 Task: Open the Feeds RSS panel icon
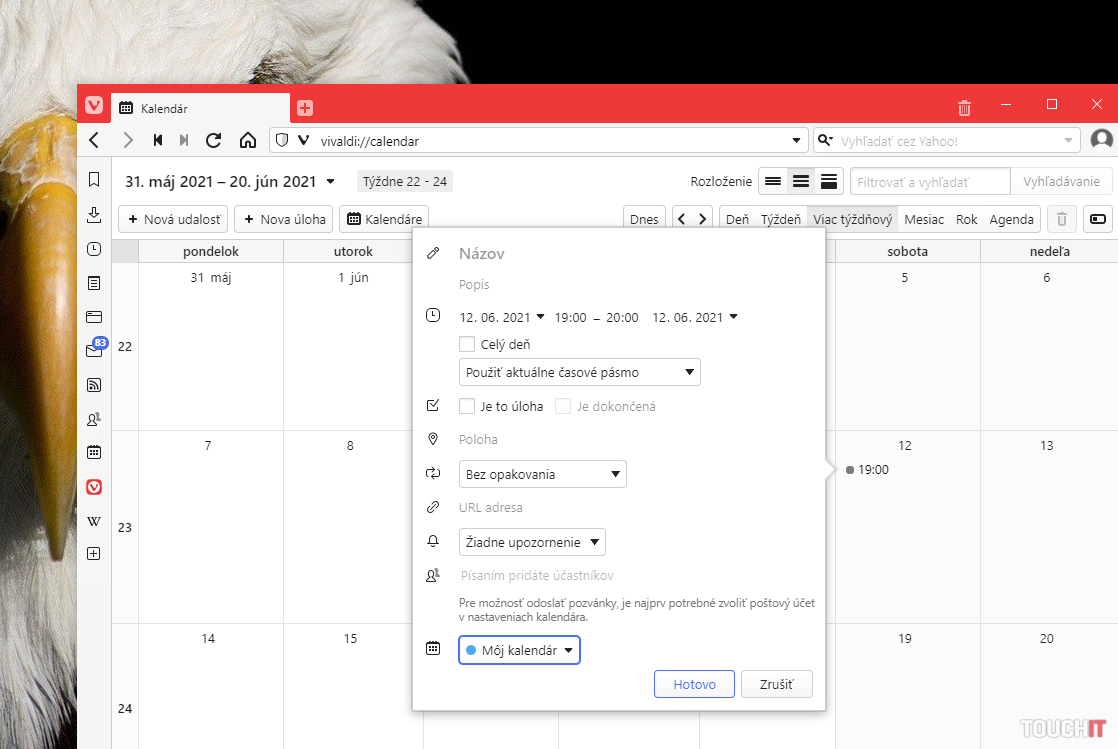(x=94, y=385)
